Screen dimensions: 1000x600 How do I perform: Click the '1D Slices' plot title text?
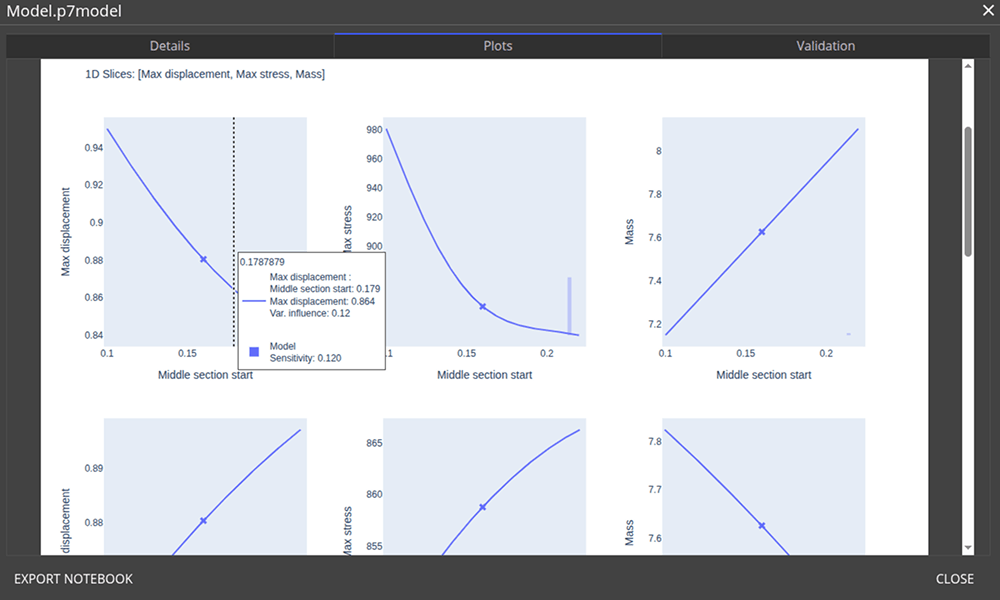pyautogui.click(x=205, y=74)
